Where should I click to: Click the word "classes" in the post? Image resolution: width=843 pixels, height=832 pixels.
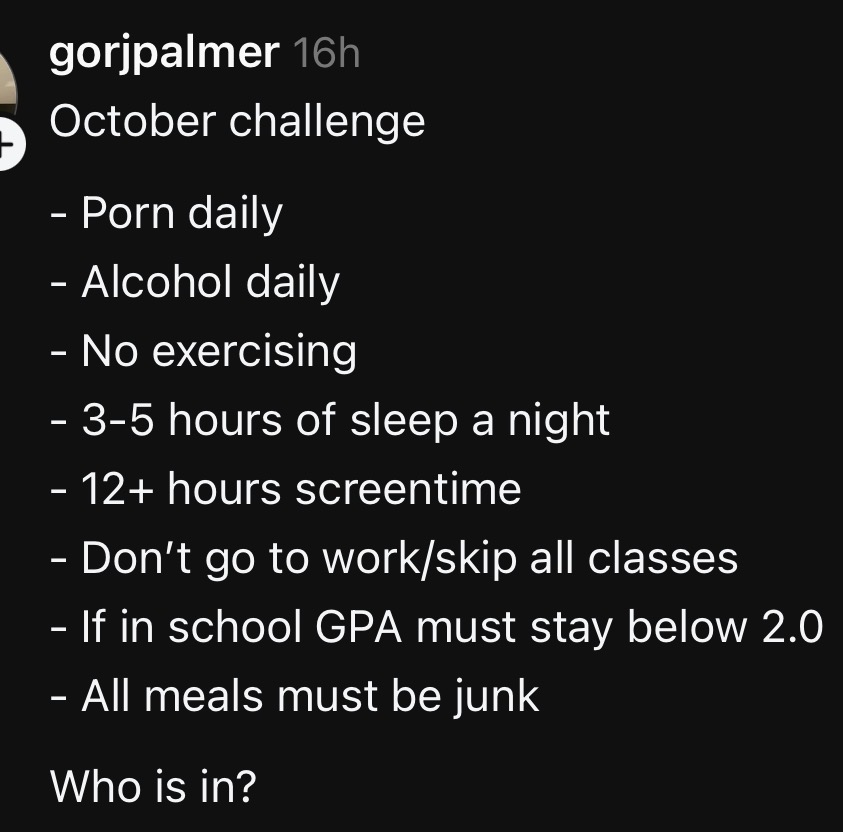click(x=663, y=558)
